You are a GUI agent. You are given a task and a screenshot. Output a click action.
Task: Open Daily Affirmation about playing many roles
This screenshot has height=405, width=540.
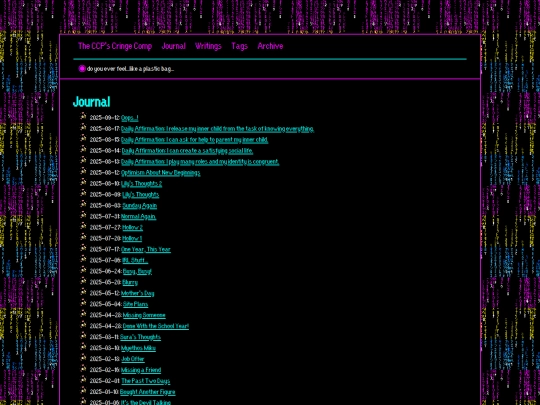click(200, 162)
